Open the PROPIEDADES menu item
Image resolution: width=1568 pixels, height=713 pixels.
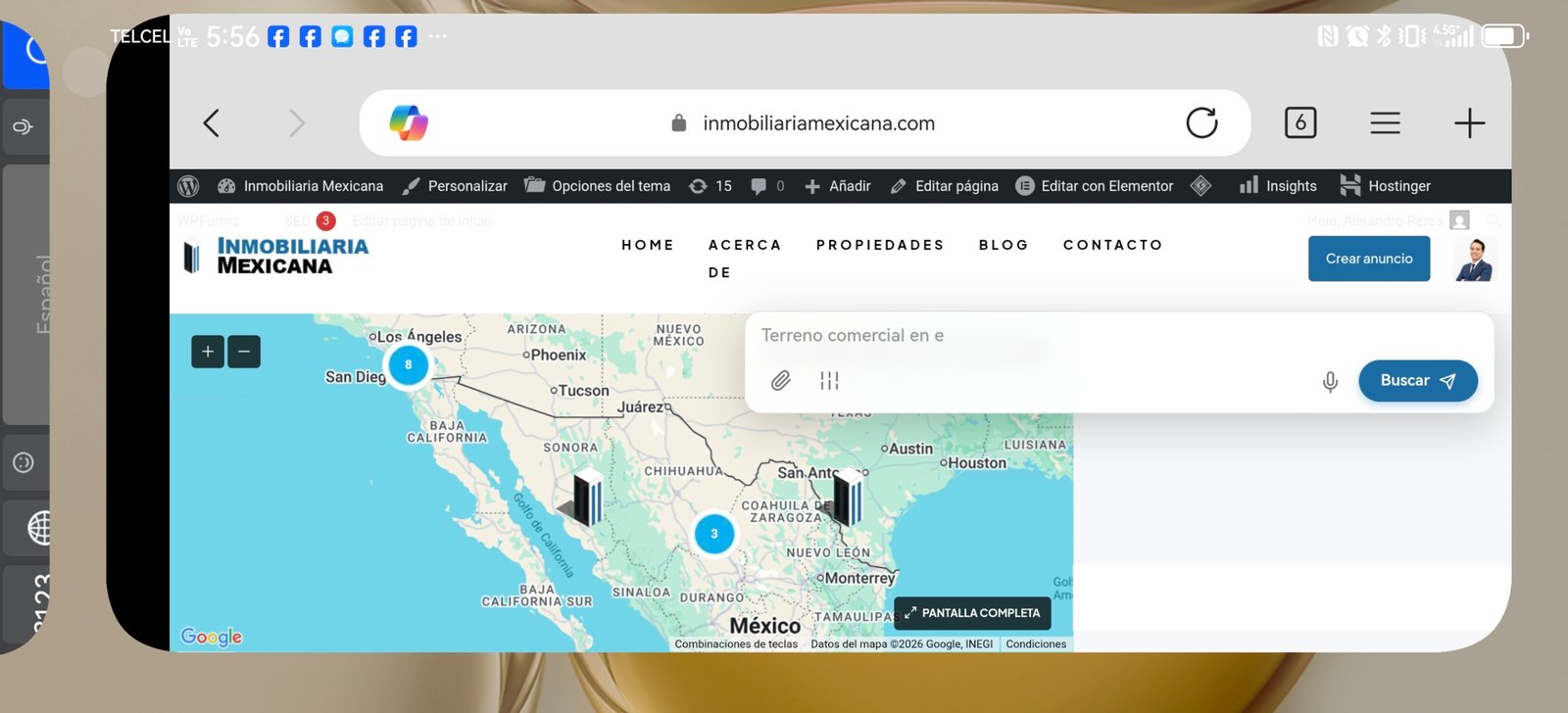(x=879, y=245)
